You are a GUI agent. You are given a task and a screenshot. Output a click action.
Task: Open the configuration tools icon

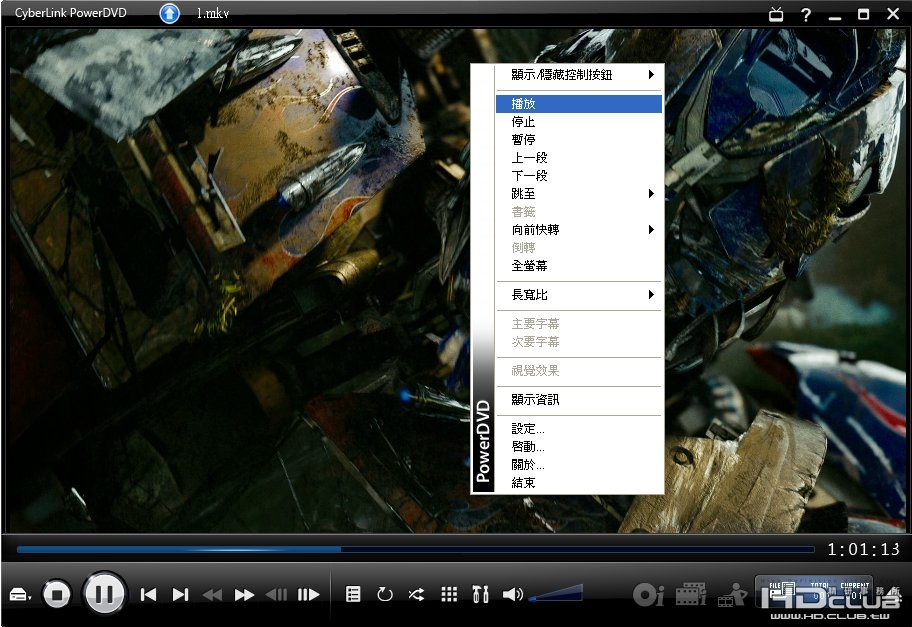[x=480, y=594]
